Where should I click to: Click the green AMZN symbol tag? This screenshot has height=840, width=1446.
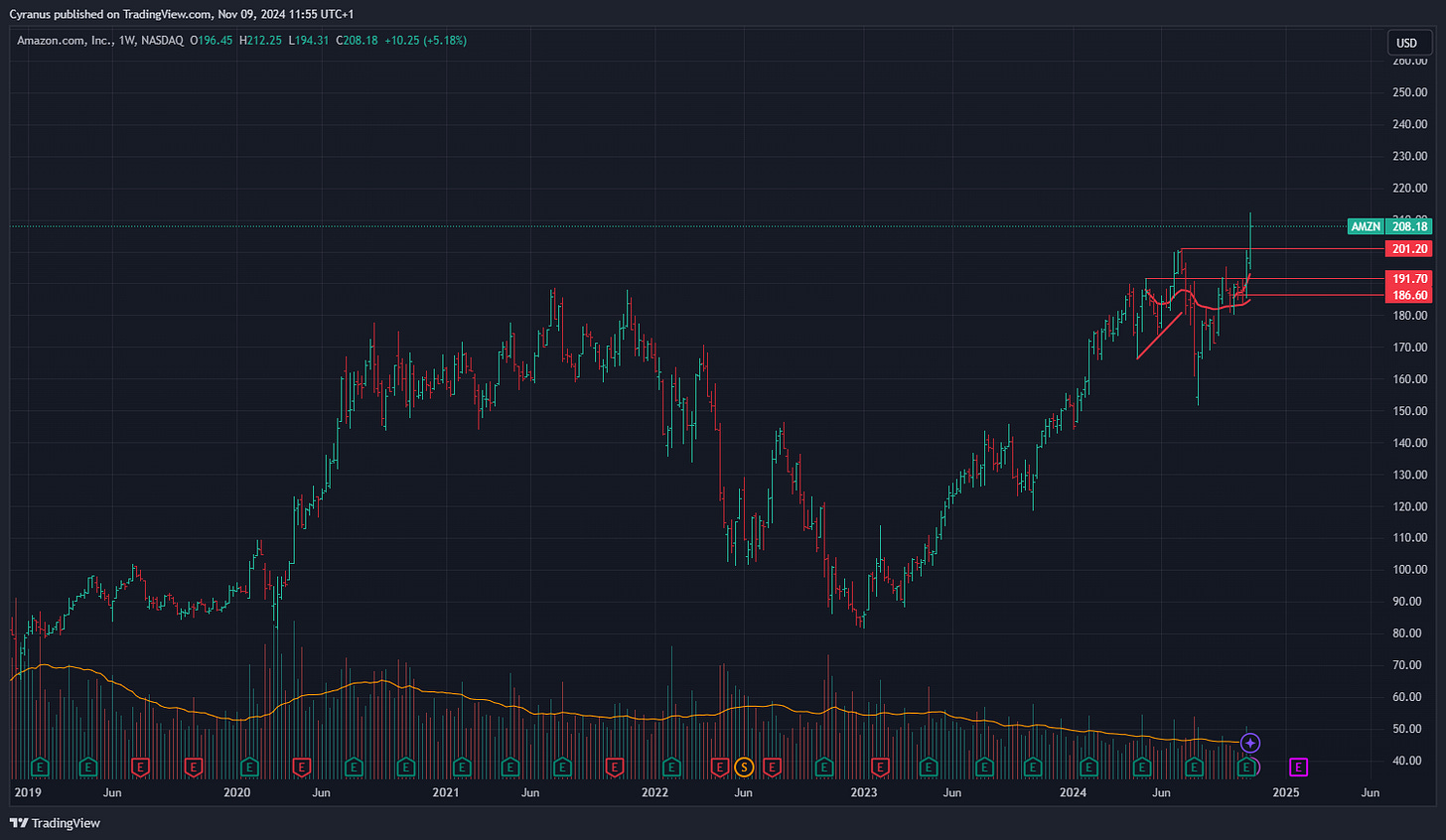[1366, 226]
